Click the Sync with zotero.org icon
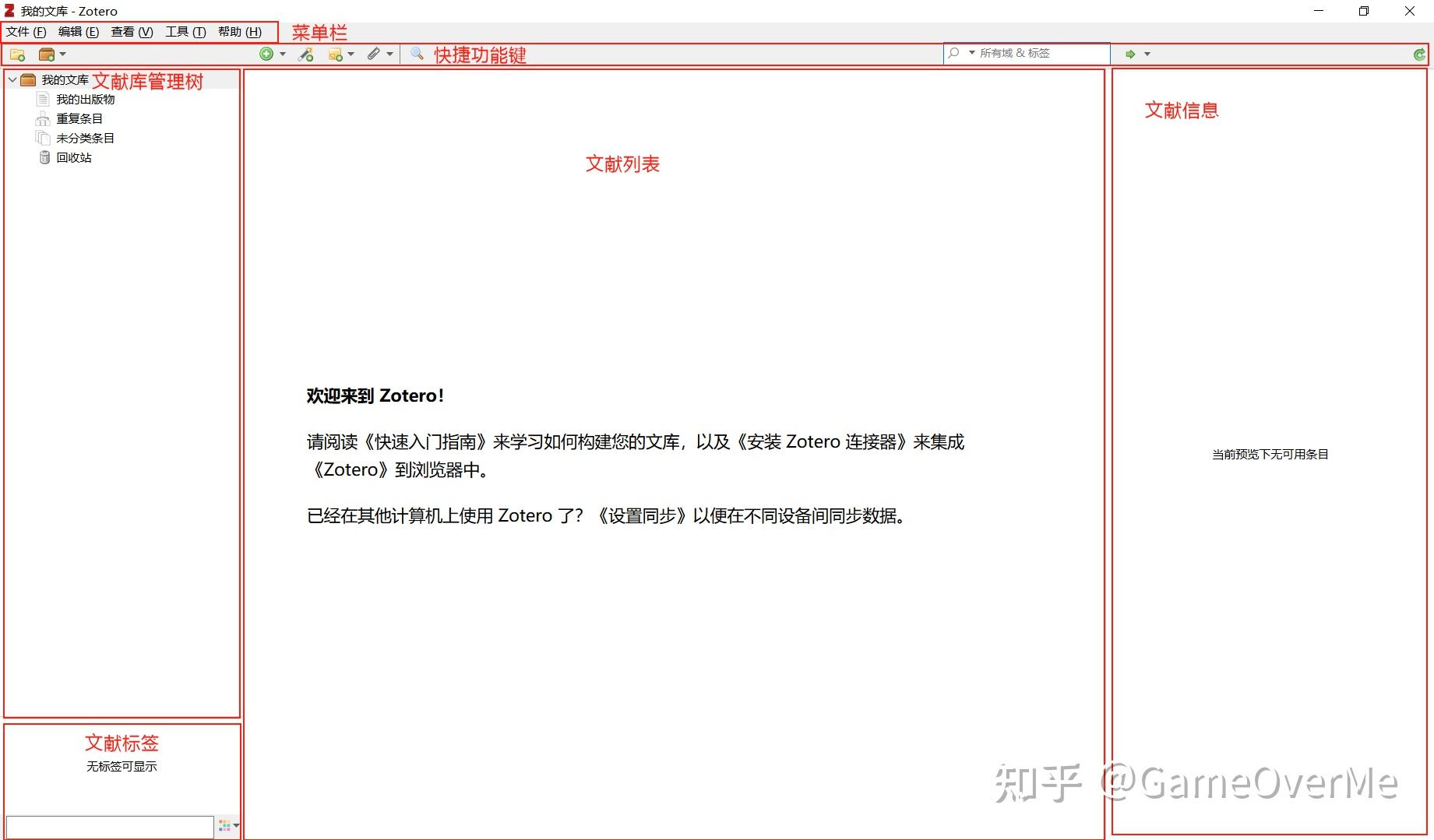 point(1421,54)
